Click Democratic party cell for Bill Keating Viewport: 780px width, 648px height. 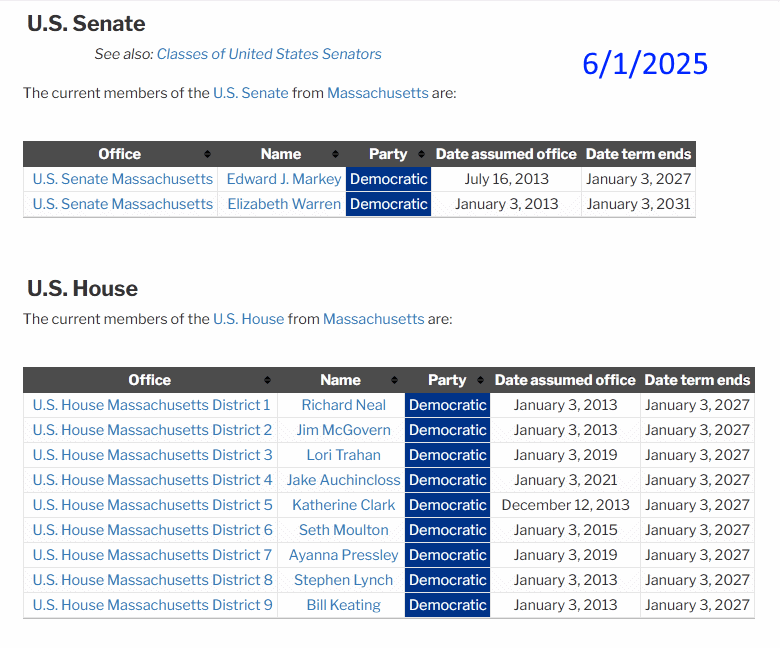click(x=447, y=605)
